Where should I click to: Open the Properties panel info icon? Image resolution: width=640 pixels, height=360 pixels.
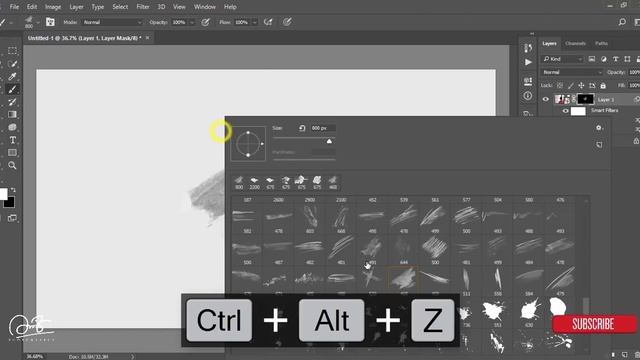tap(528, 96)
